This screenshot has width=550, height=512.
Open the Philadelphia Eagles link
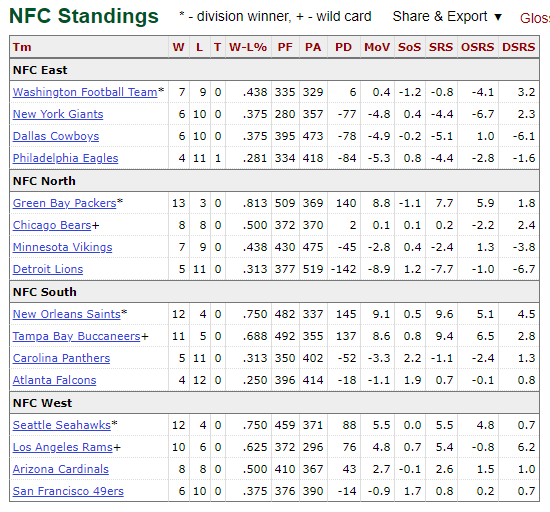[x=65, y=158]
